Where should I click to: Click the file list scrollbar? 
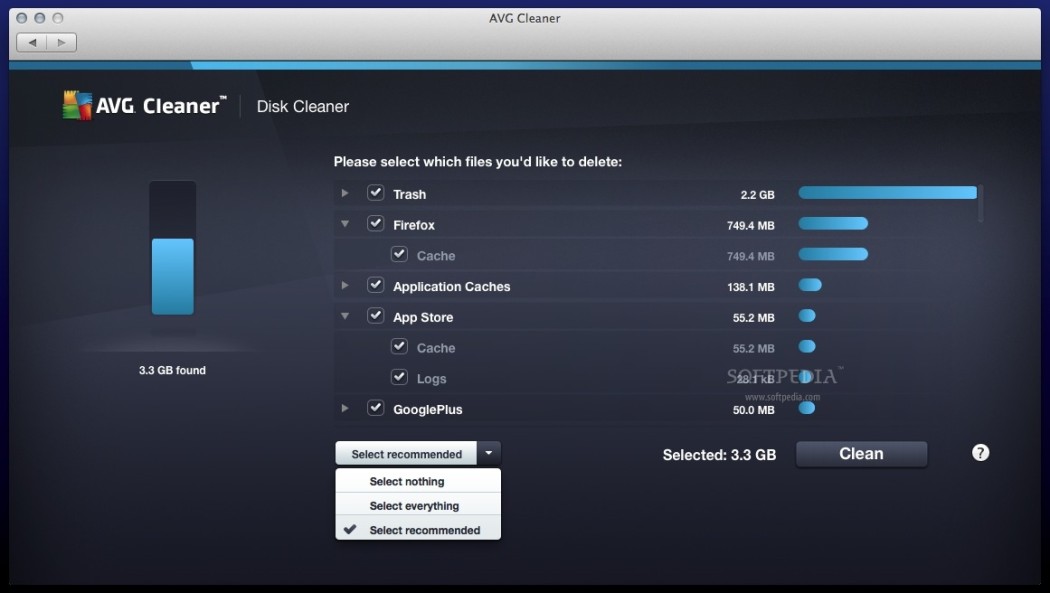[x=980, y=203]
